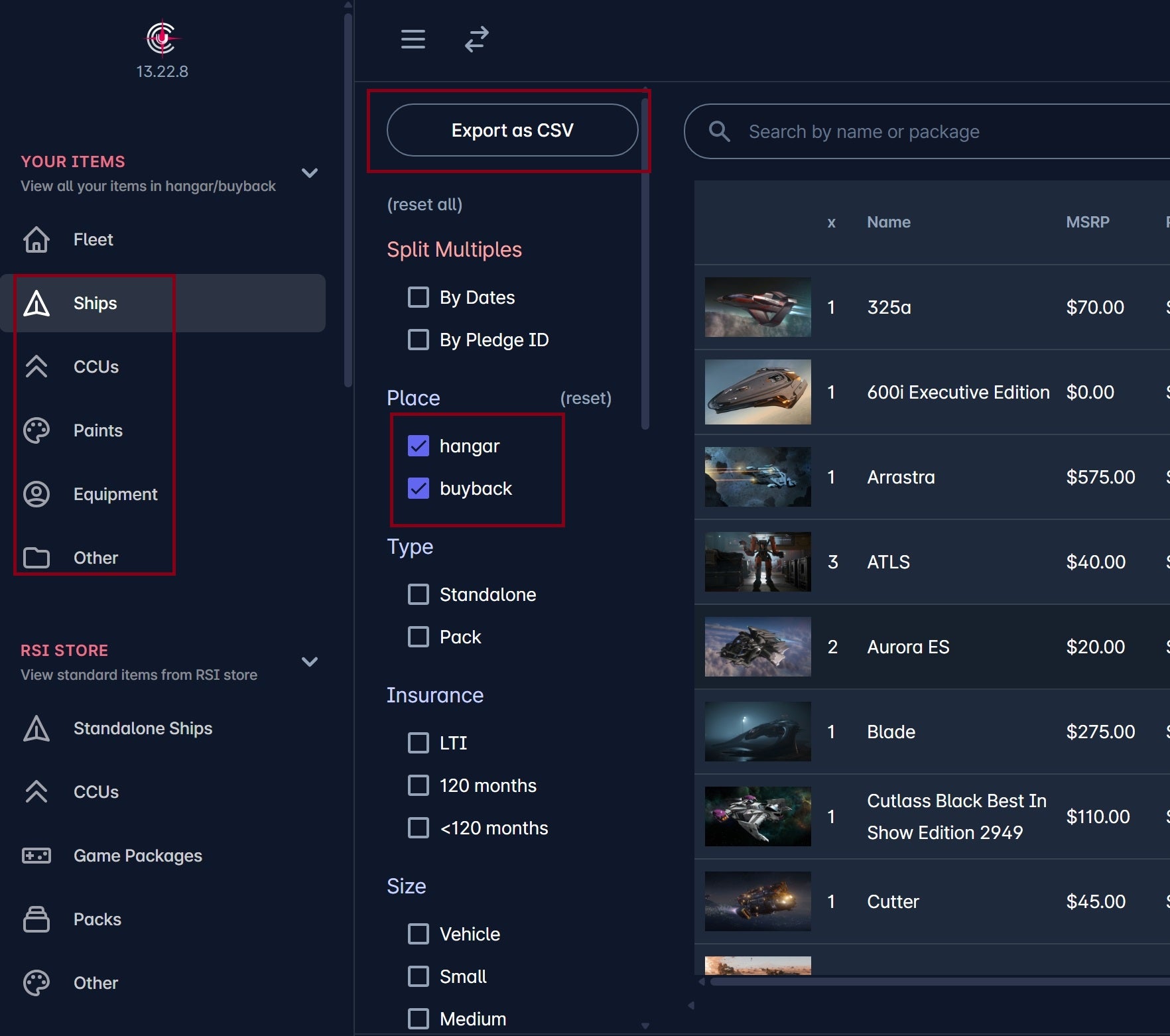Select CCUs under Your Items

(x=96, y=367)
